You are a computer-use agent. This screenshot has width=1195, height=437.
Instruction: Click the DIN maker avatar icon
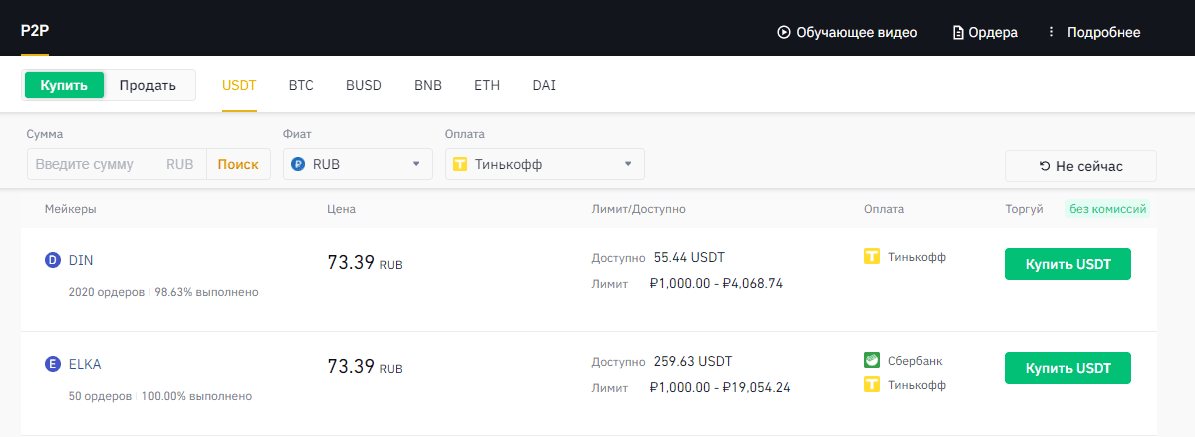54,261
